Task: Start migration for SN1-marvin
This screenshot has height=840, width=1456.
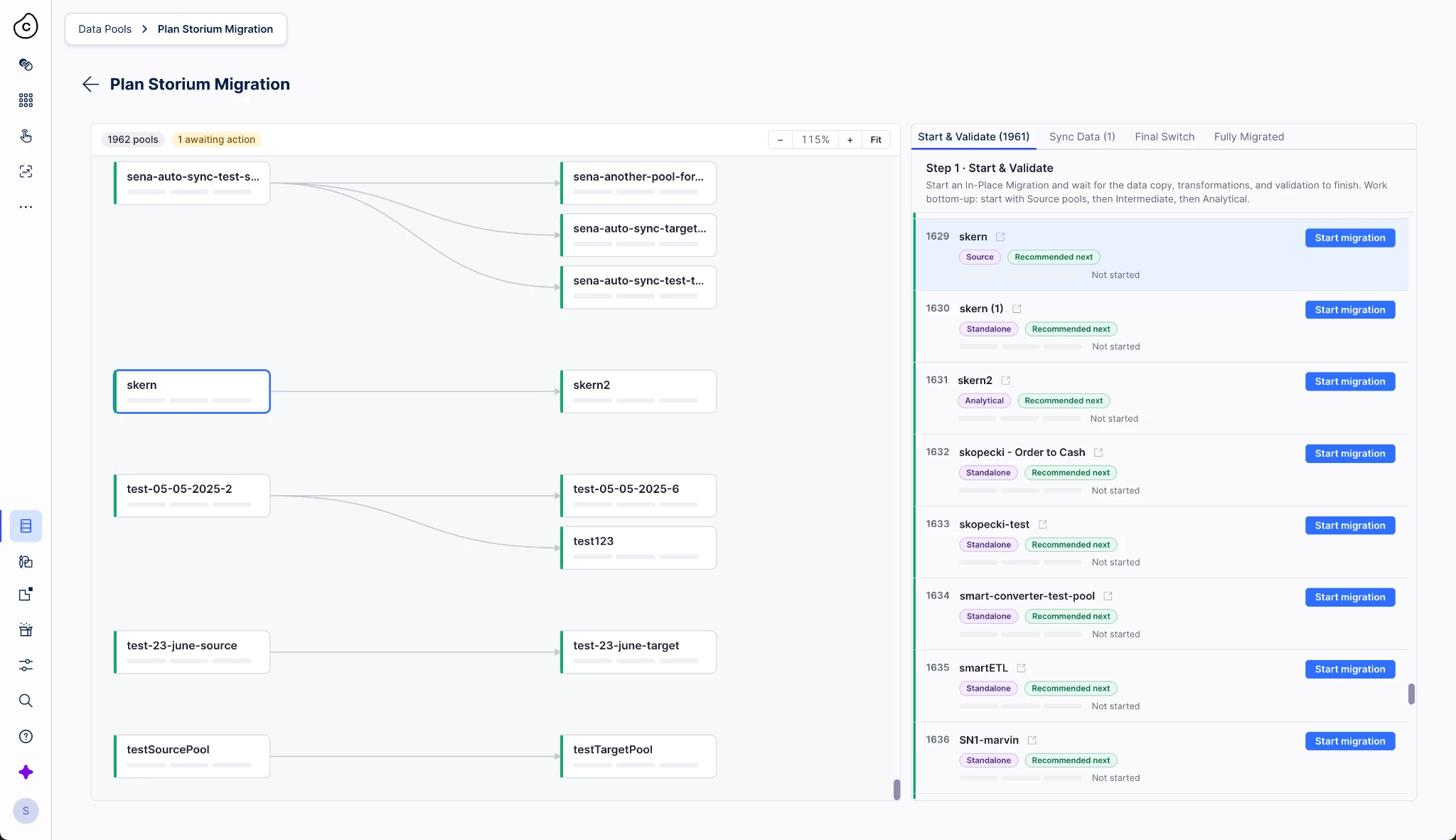Action: [x=1350, y=740]
